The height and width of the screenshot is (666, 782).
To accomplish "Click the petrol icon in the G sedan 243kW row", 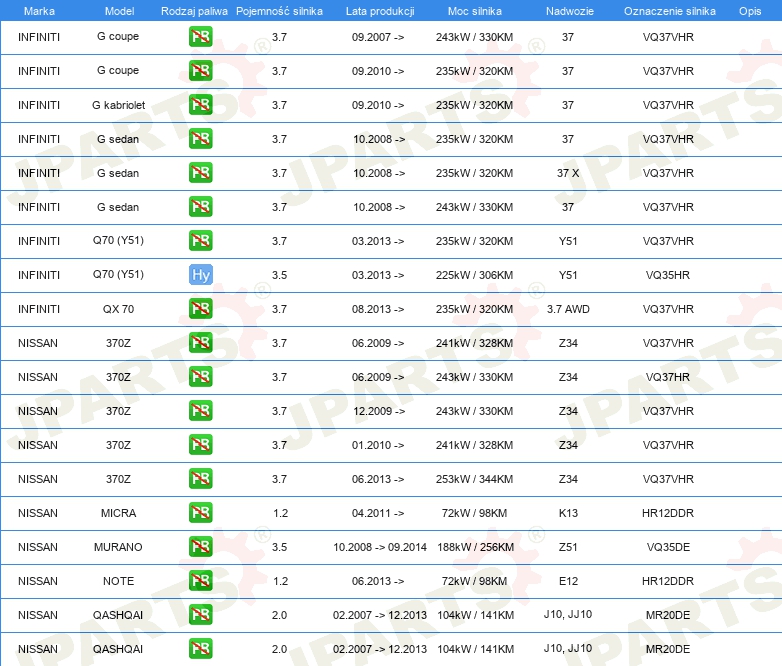I will pyautogui.click(x=200, y=207).
